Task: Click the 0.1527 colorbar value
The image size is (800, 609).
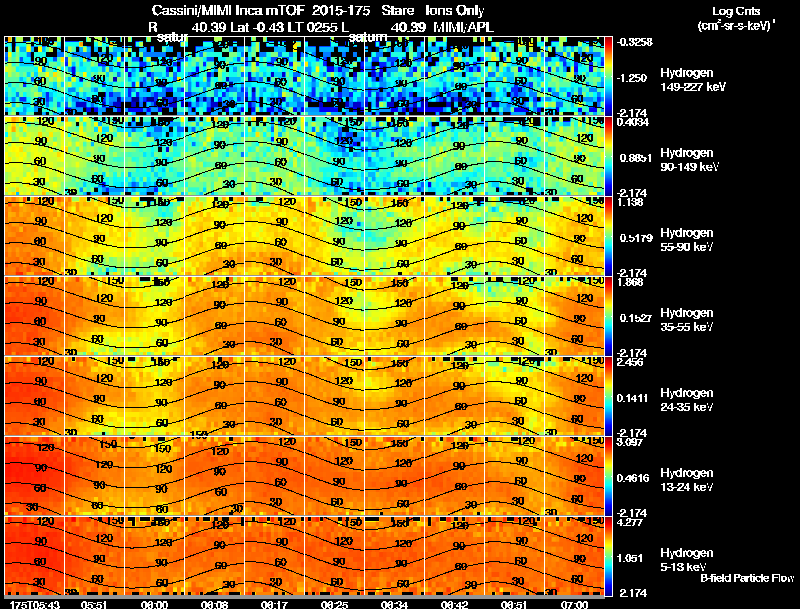Action: click(636, 318)
